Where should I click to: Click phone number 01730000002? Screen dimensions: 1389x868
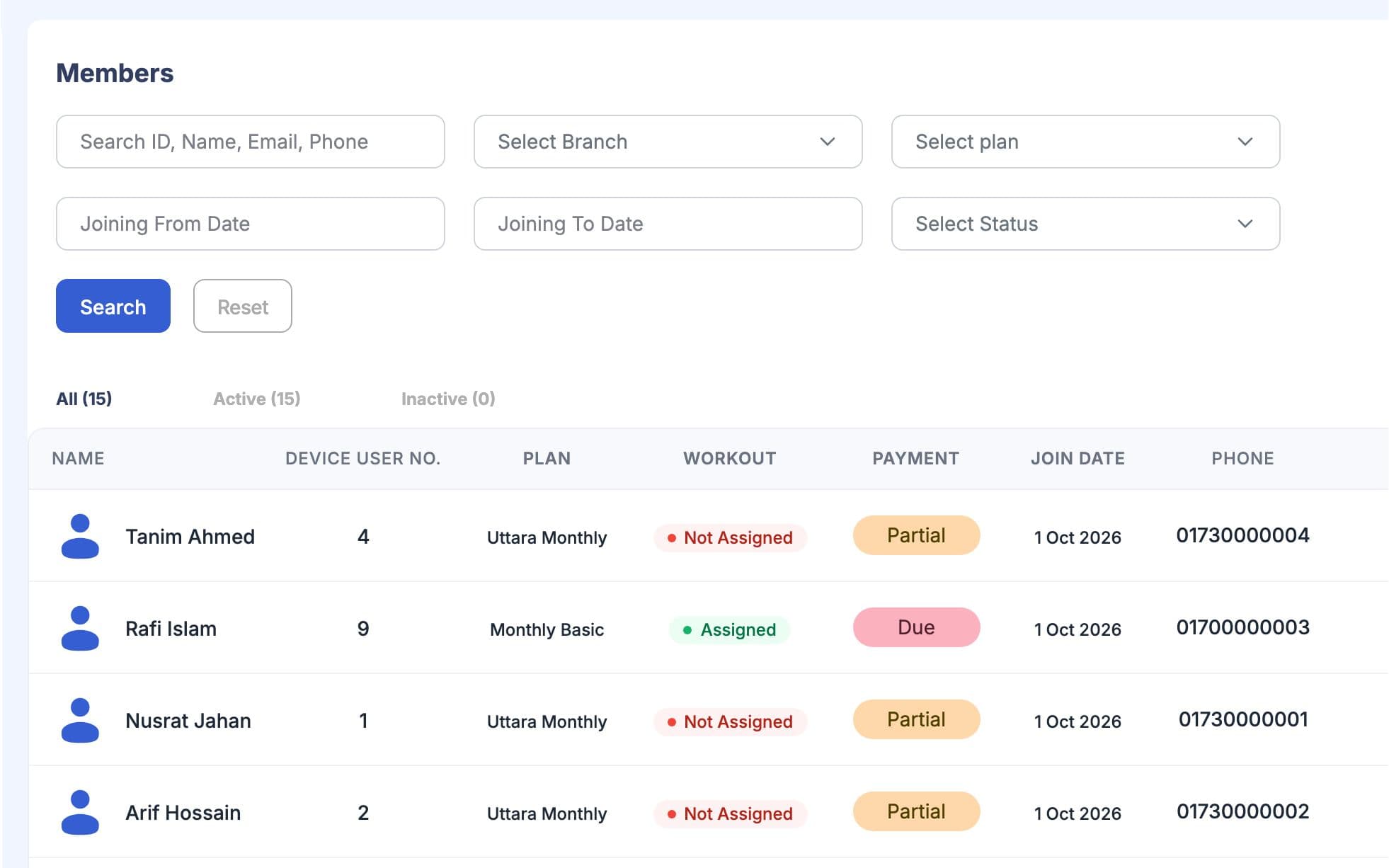click(1242, 811)
